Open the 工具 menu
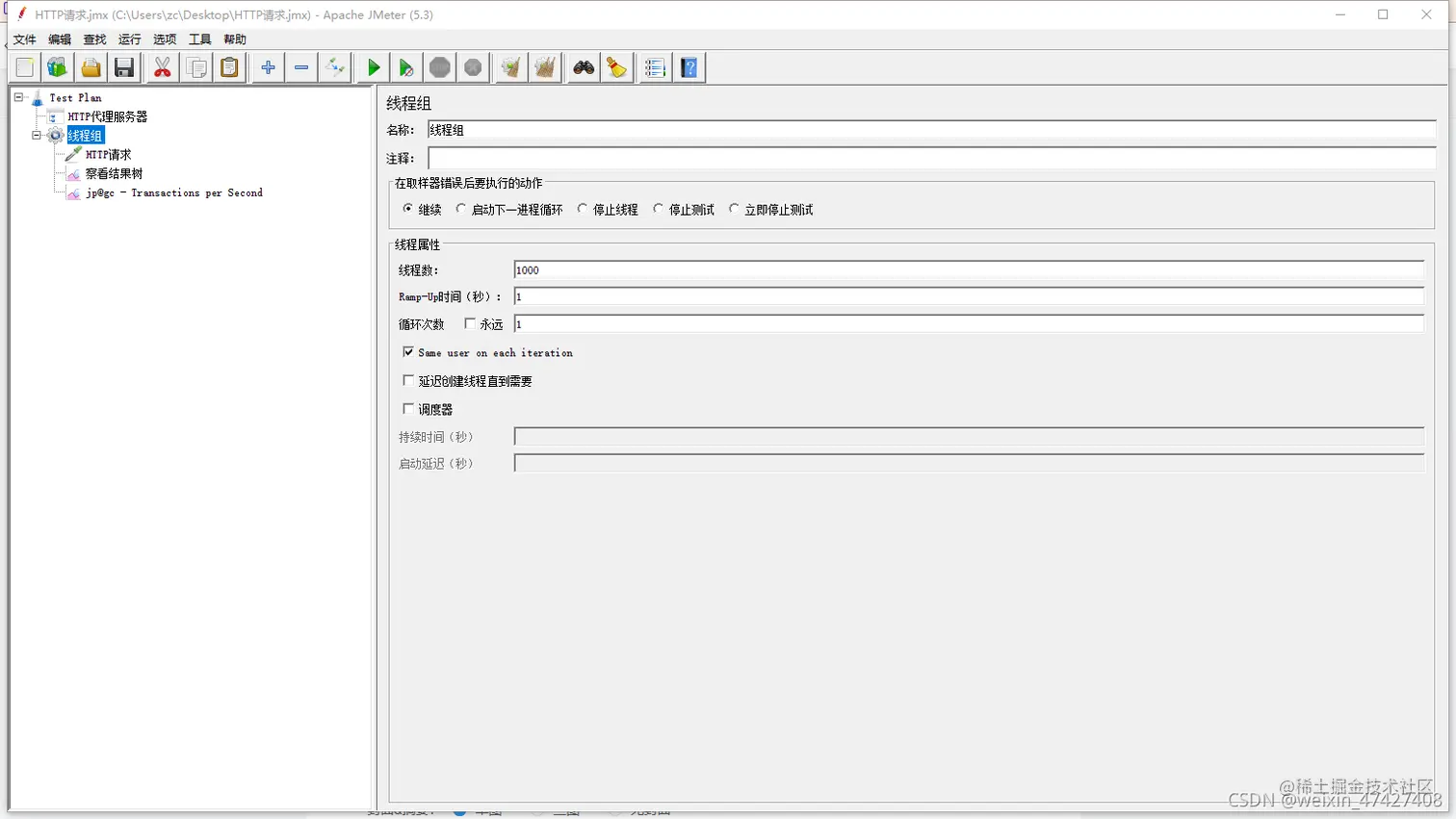 pyautogui.click(x=199, y=39)
